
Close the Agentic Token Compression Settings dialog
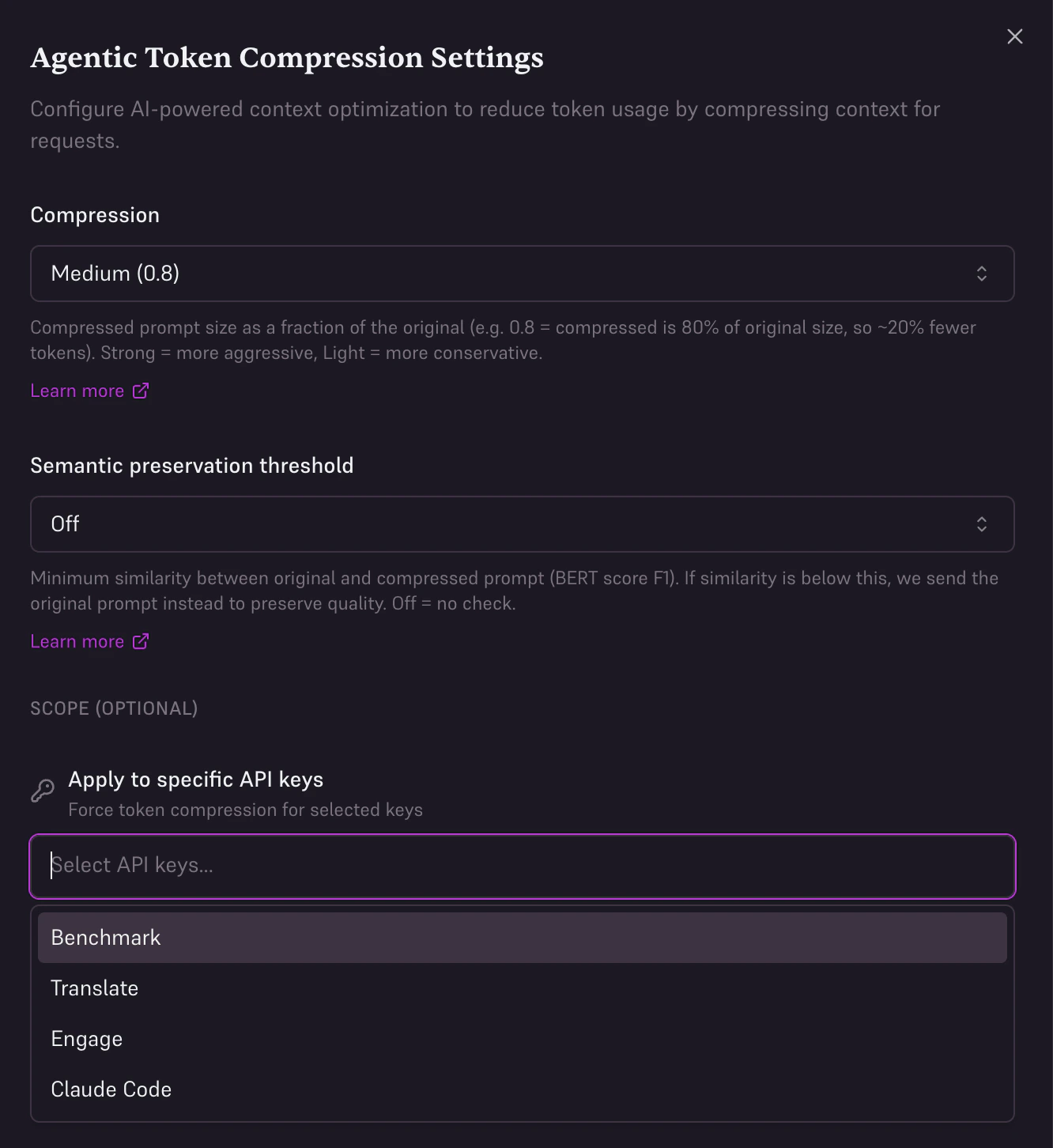point(1015,36)
